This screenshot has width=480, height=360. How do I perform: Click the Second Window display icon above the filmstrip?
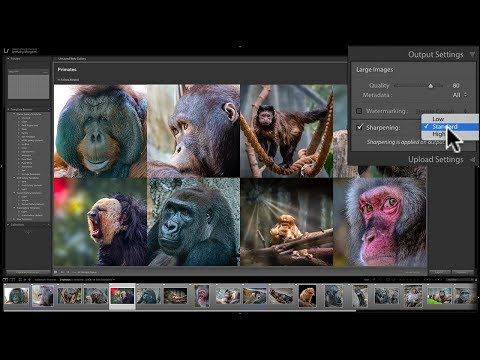(x=12, y=280)
